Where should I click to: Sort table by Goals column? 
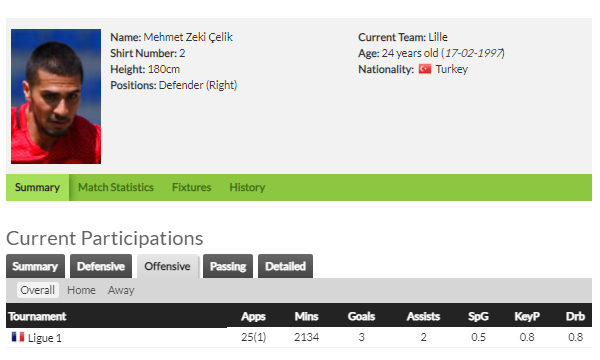pyautogui.click(x=361, y=316)
